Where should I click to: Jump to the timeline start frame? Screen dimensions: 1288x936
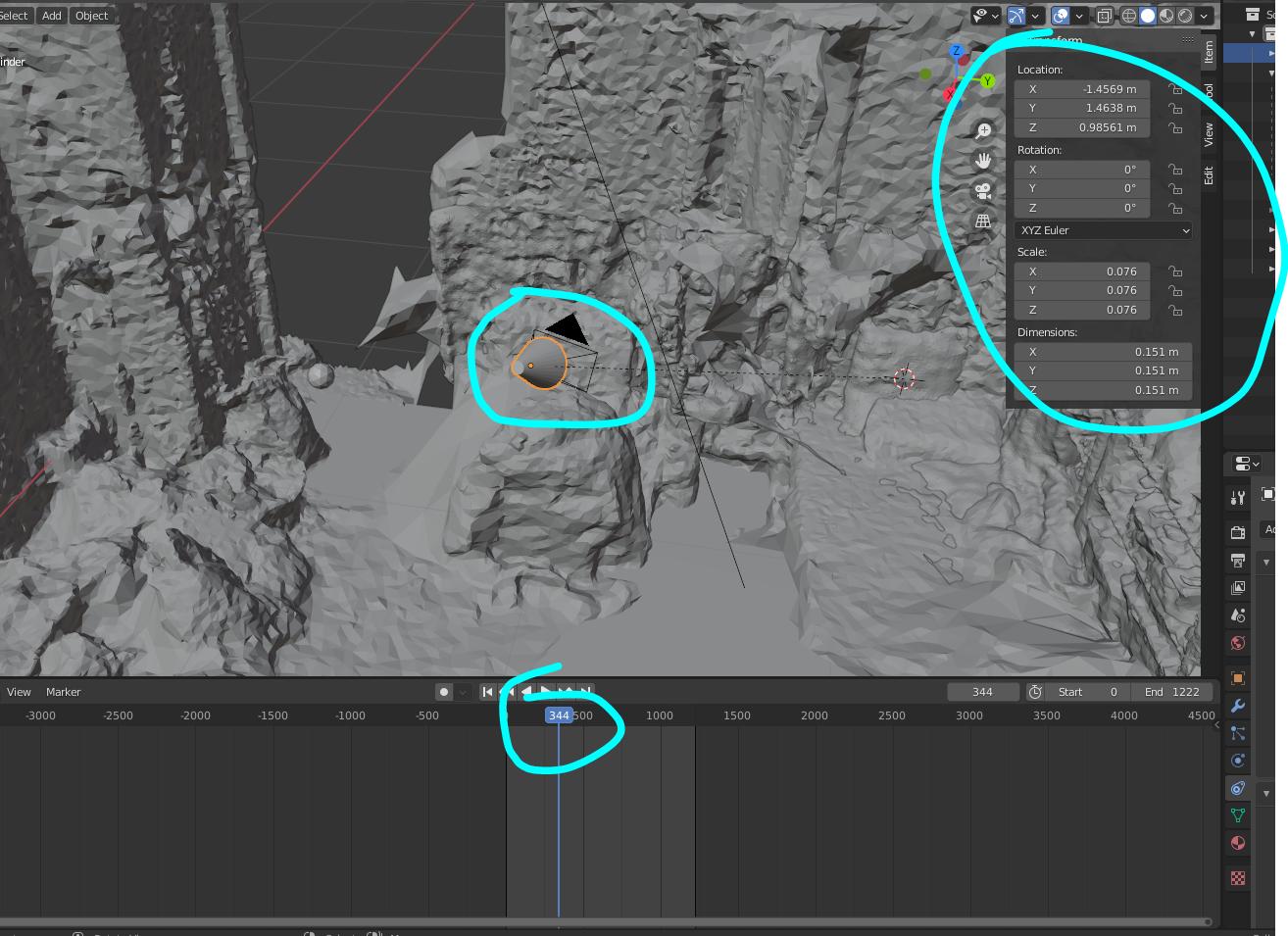point(487,692)
